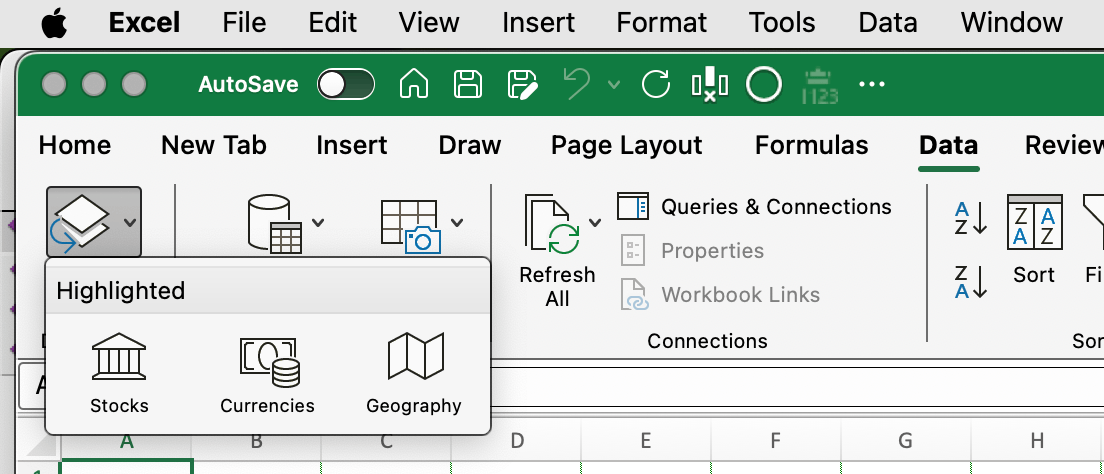Switch to the Insert ribbon tab
Viewport: 1104px width, 474px height.
pyautogui.click(x=351, y=145)
